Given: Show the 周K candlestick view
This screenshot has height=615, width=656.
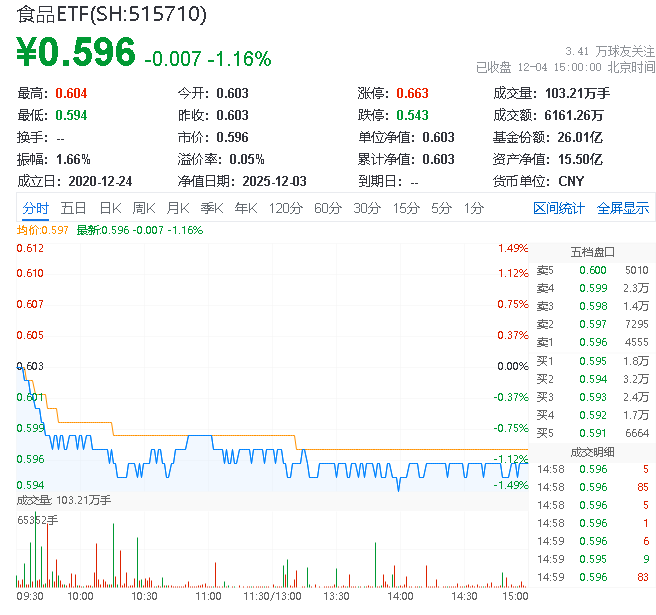Looking at the screenshot, I should [x=144, y=208].
